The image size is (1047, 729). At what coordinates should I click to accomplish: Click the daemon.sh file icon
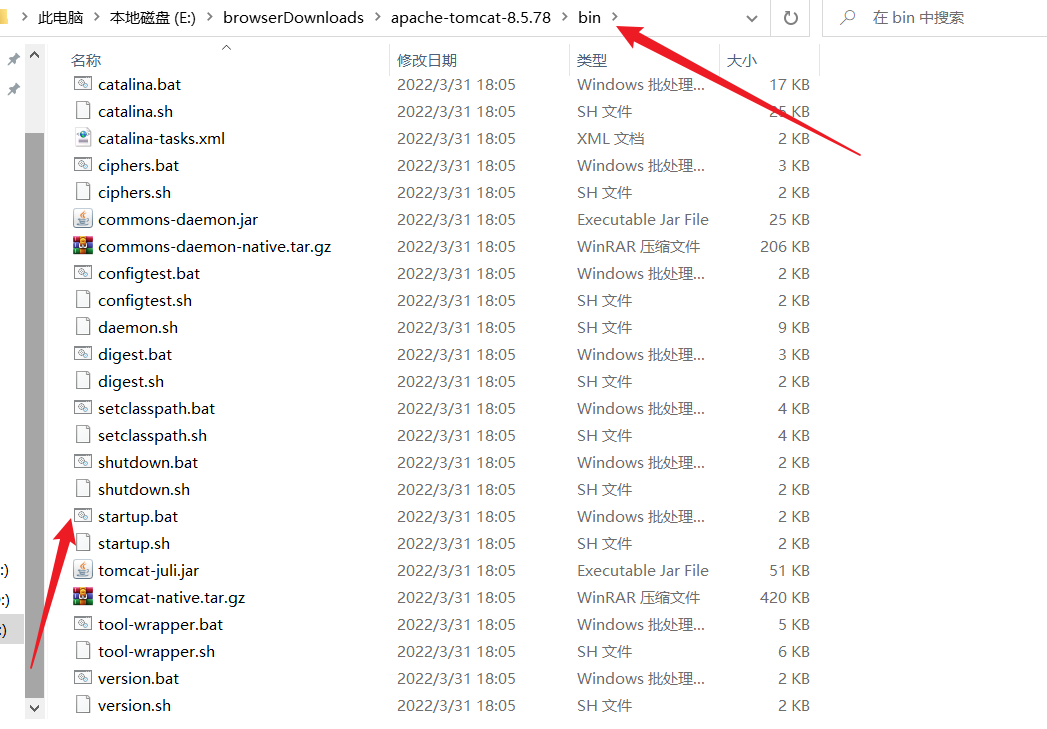(x=83, y=327)
